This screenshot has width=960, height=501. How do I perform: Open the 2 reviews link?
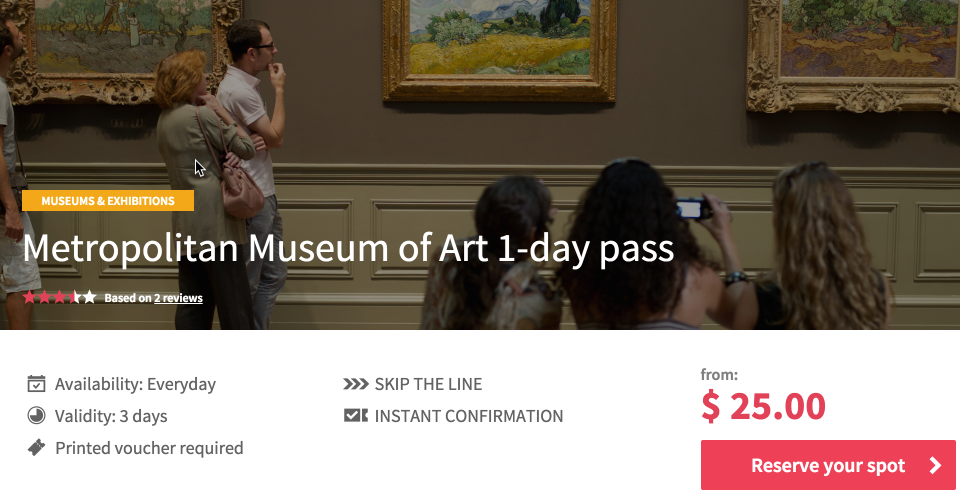[178, 298]
